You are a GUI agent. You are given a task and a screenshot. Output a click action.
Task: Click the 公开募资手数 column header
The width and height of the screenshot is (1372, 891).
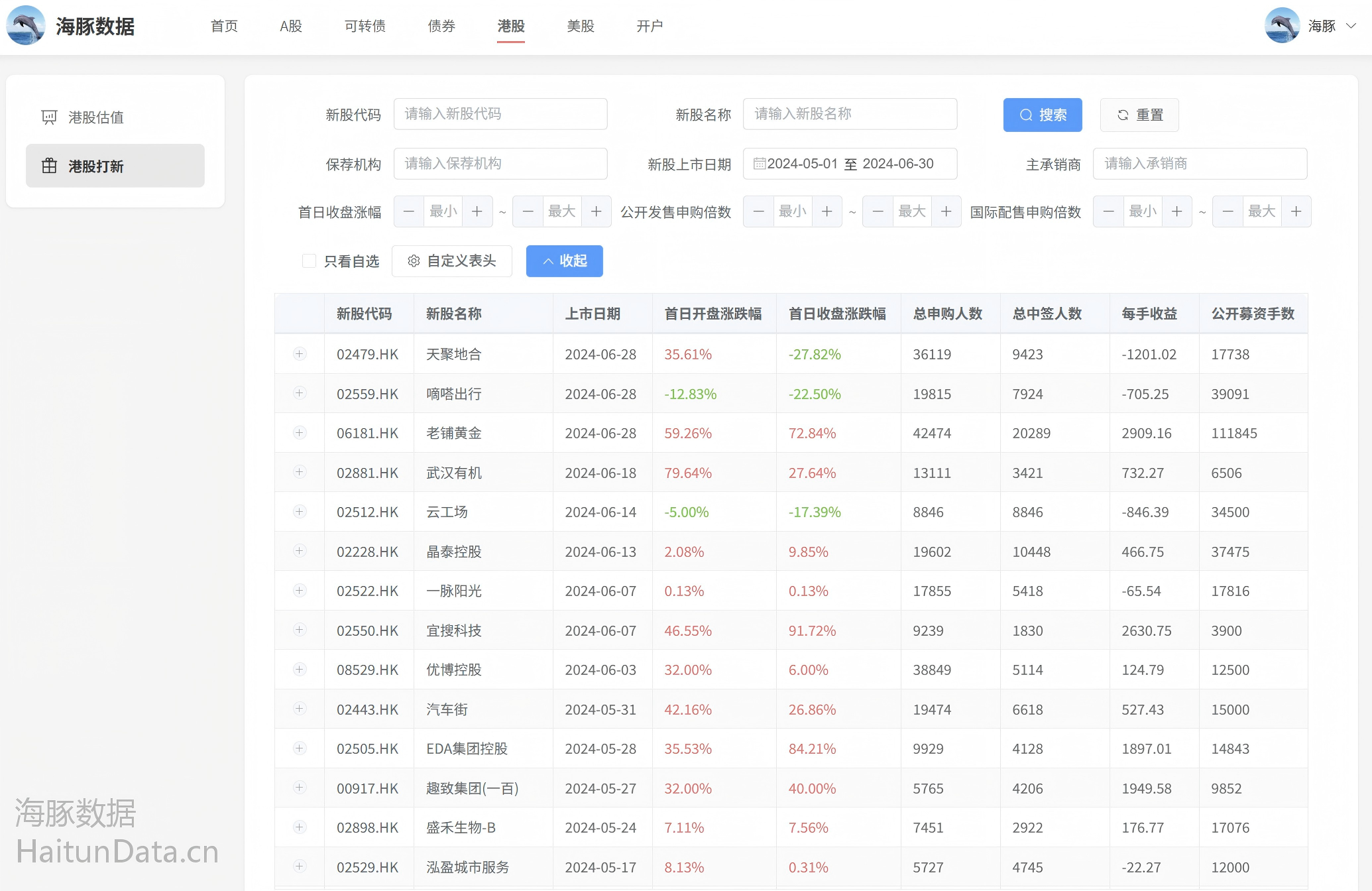pos(1253,314)
